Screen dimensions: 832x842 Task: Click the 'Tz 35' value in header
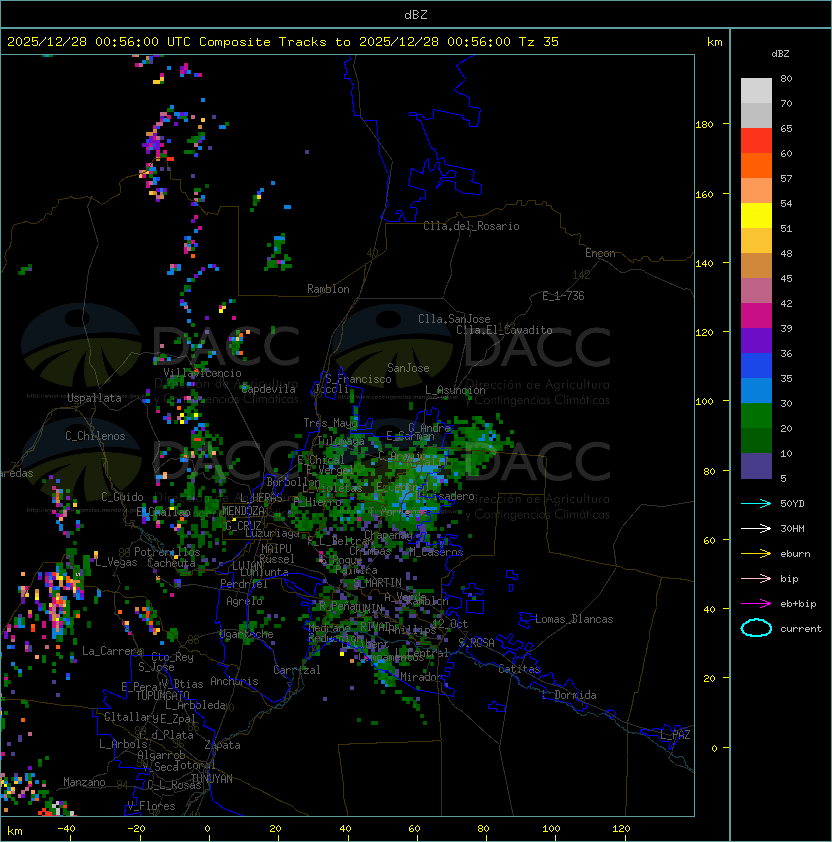click(x=539, y=42)
